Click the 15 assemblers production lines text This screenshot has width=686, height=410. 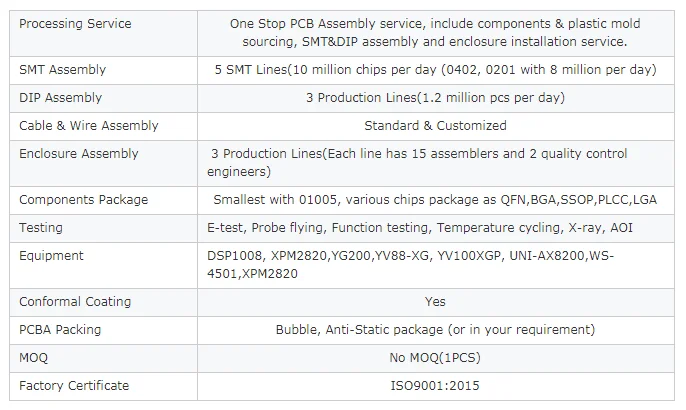420,162
